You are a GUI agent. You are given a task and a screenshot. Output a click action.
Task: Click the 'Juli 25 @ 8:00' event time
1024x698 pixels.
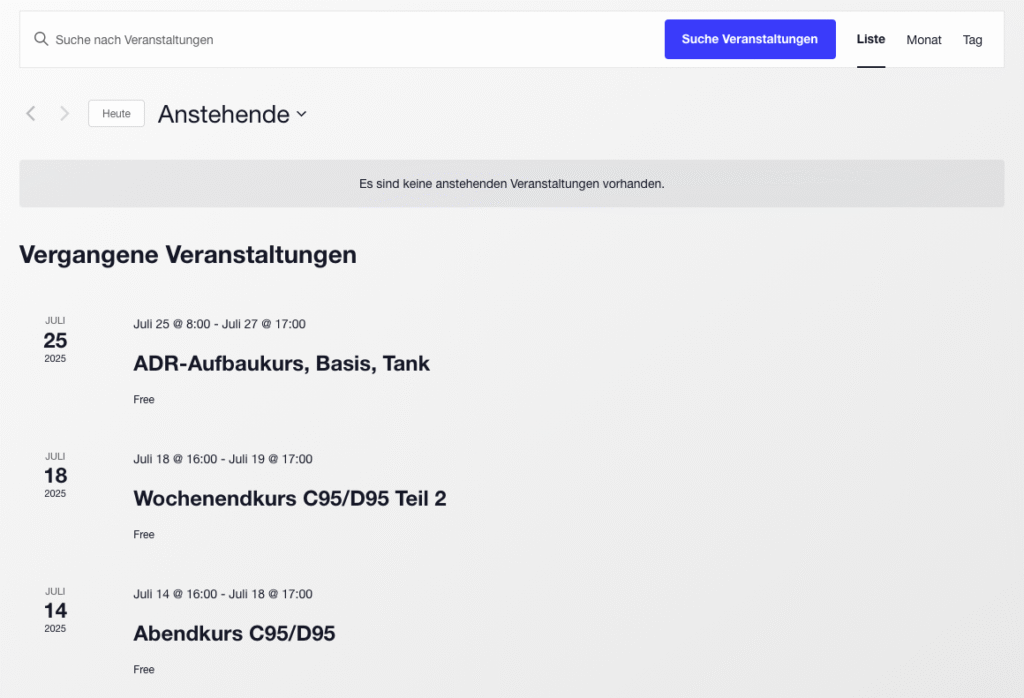(x=174, y=324)
